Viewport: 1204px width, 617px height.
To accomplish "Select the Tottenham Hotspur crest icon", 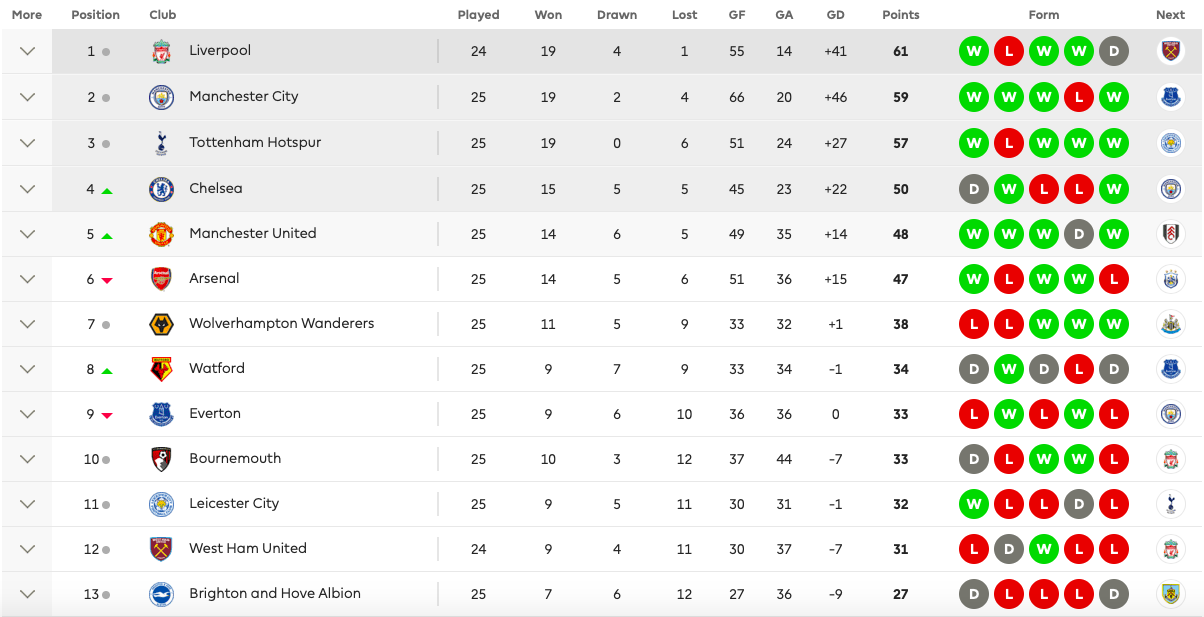I will [161, 143].
